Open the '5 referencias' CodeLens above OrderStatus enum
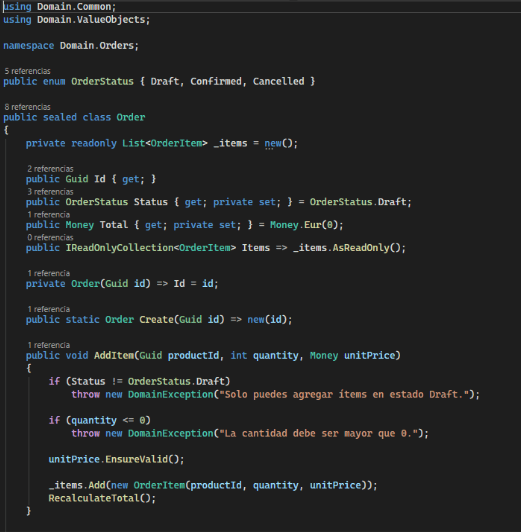 coord(27,71)
